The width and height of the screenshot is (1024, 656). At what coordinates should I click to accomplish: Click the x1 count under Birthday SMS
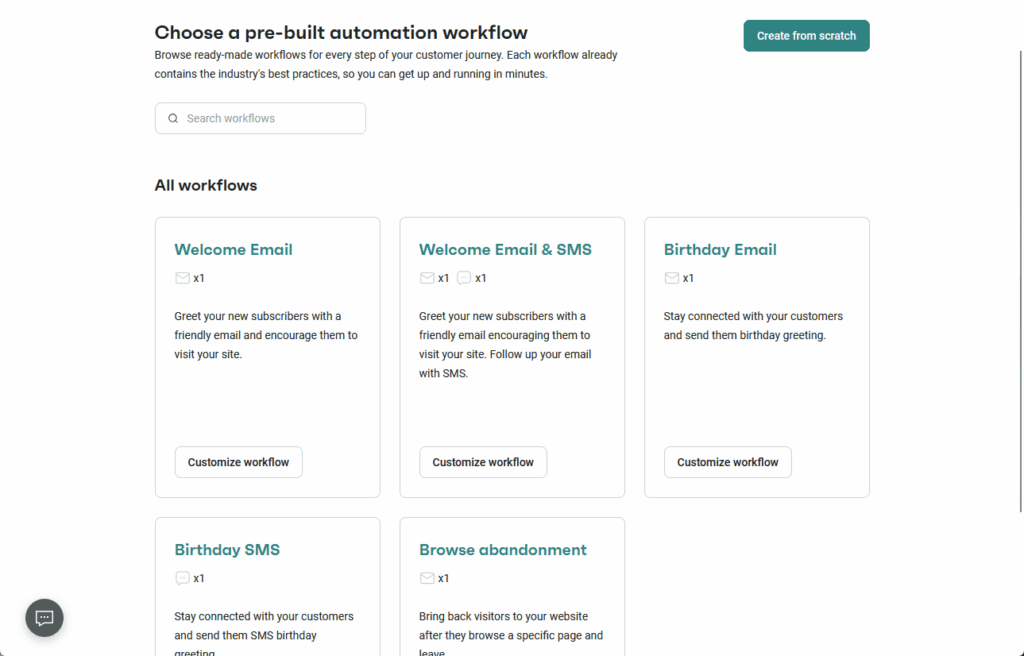pyautogui.click(x=199, y=578)
